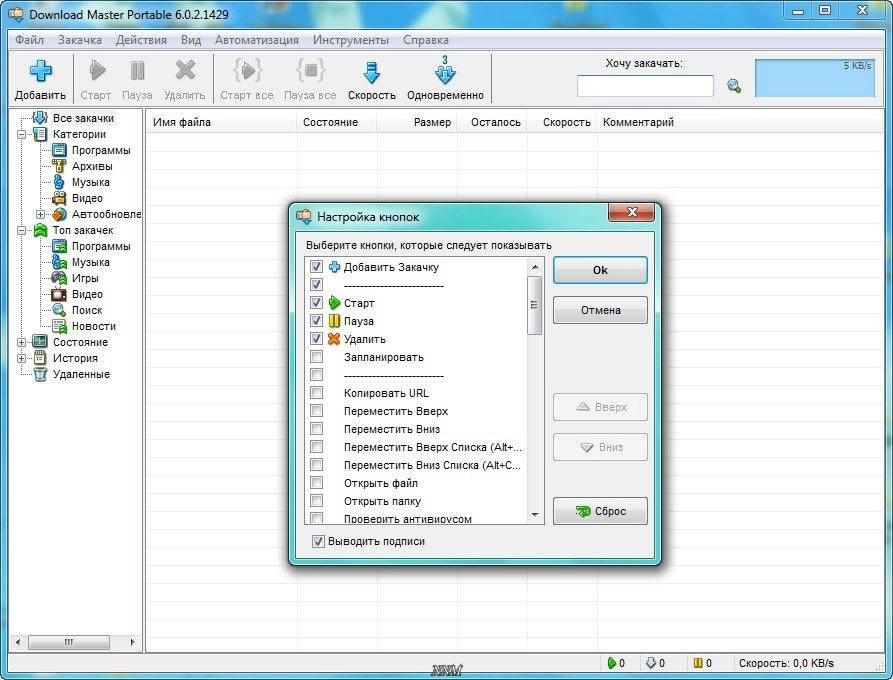The width and height of the screenshot is (893, 680).
Task: Select Все закачки in the tree
Action: [x=83, y=118]
